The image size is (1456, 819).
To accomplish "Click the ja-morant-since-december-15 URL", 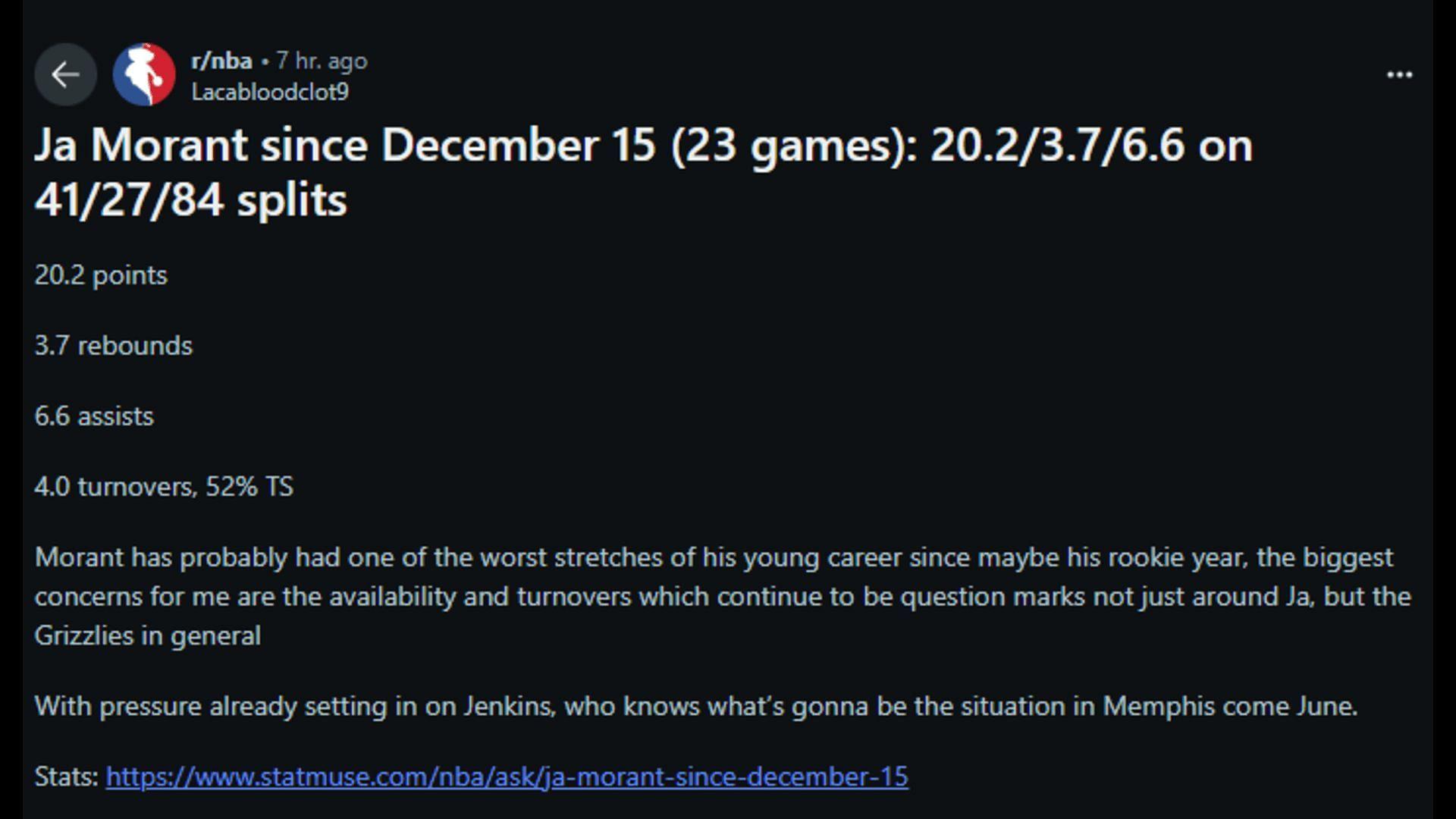I will 507,777.
